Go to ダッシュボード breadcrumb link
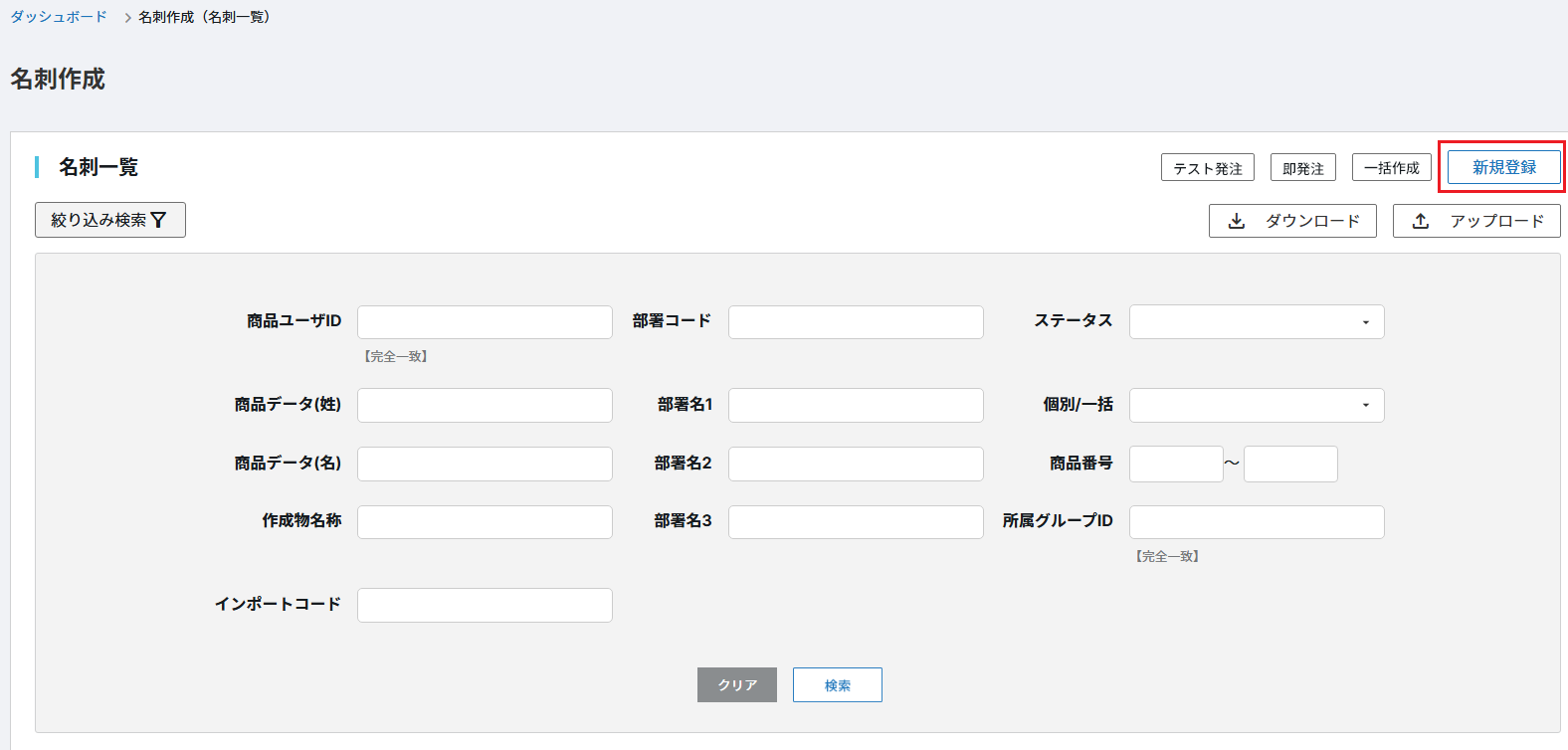The height and width of the screenshot is (750, 1568). (59, 17)
